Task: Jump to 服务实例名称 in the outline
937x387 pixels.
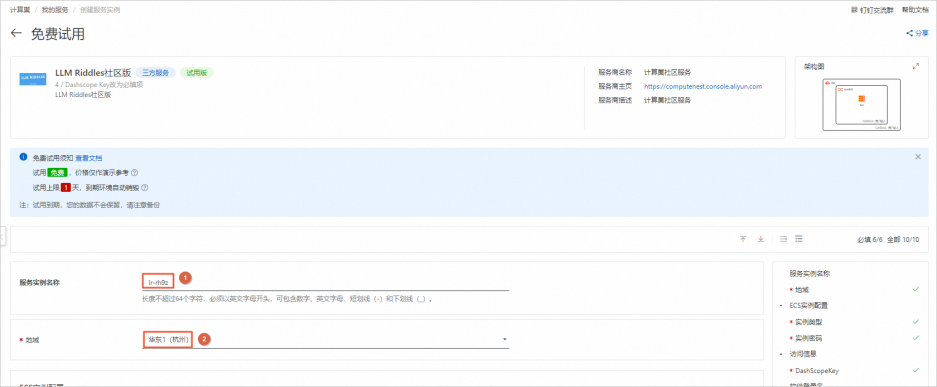Action: 810,274
